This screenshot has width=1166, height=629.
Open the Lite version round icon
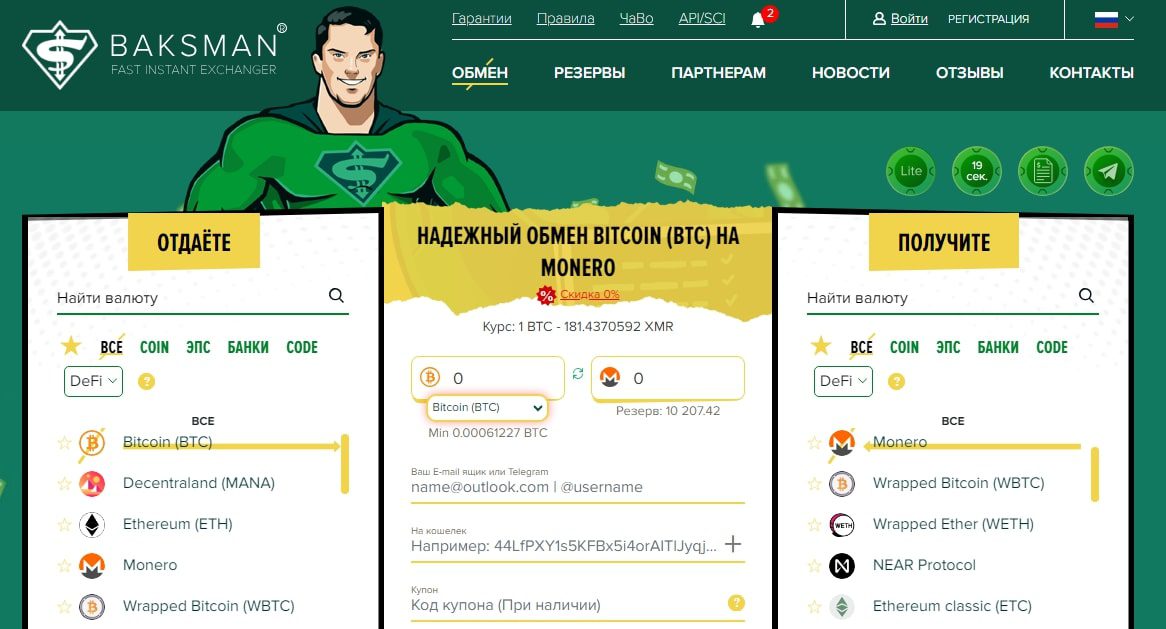click(910, 171)
